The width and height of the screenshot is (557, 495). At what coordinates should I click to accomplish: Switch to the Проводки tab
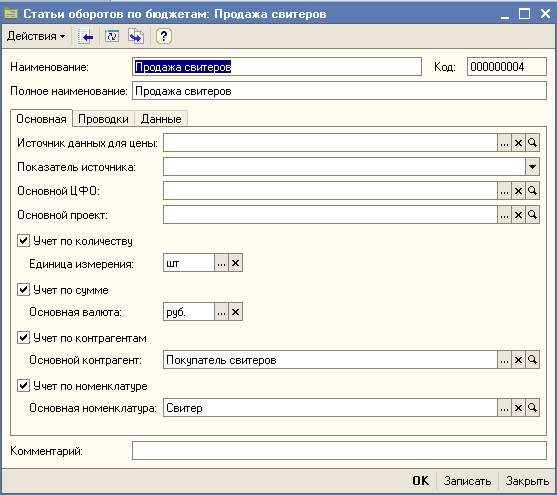coord(103,119)
